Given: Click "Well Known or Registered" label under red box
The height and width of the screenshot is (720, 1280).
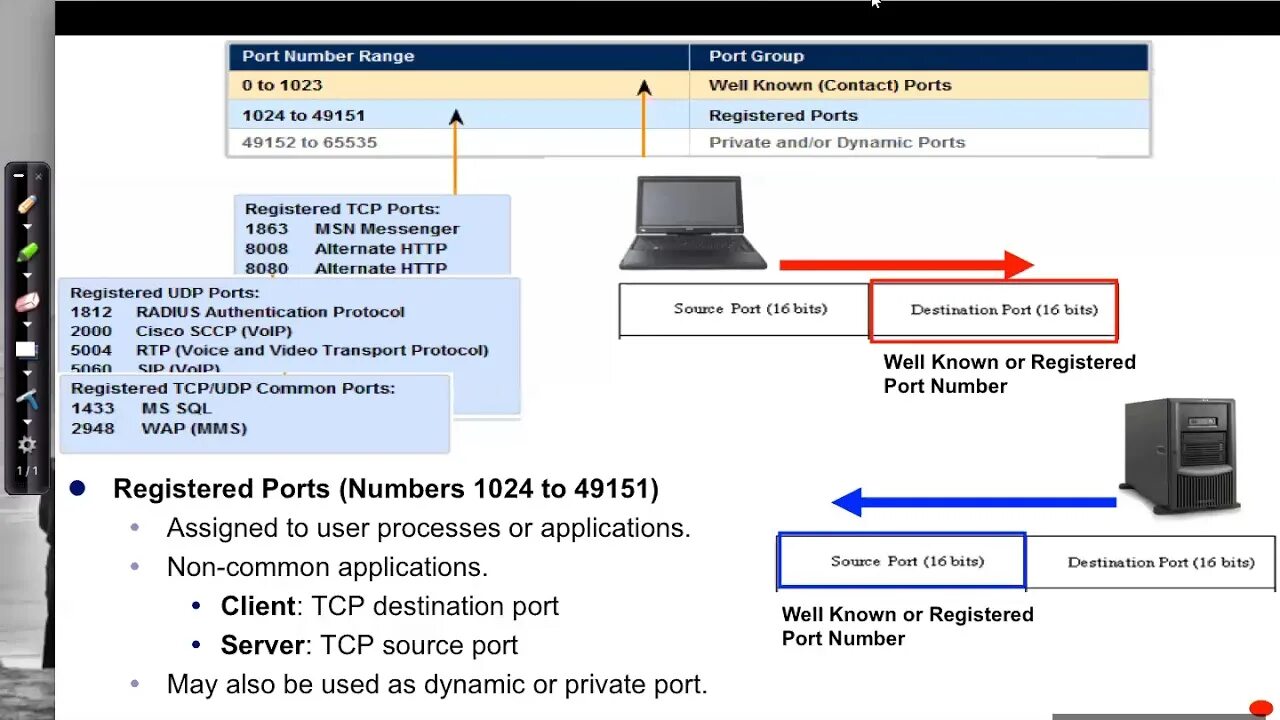Looking at the screenshot, I should pos(1010,362).
